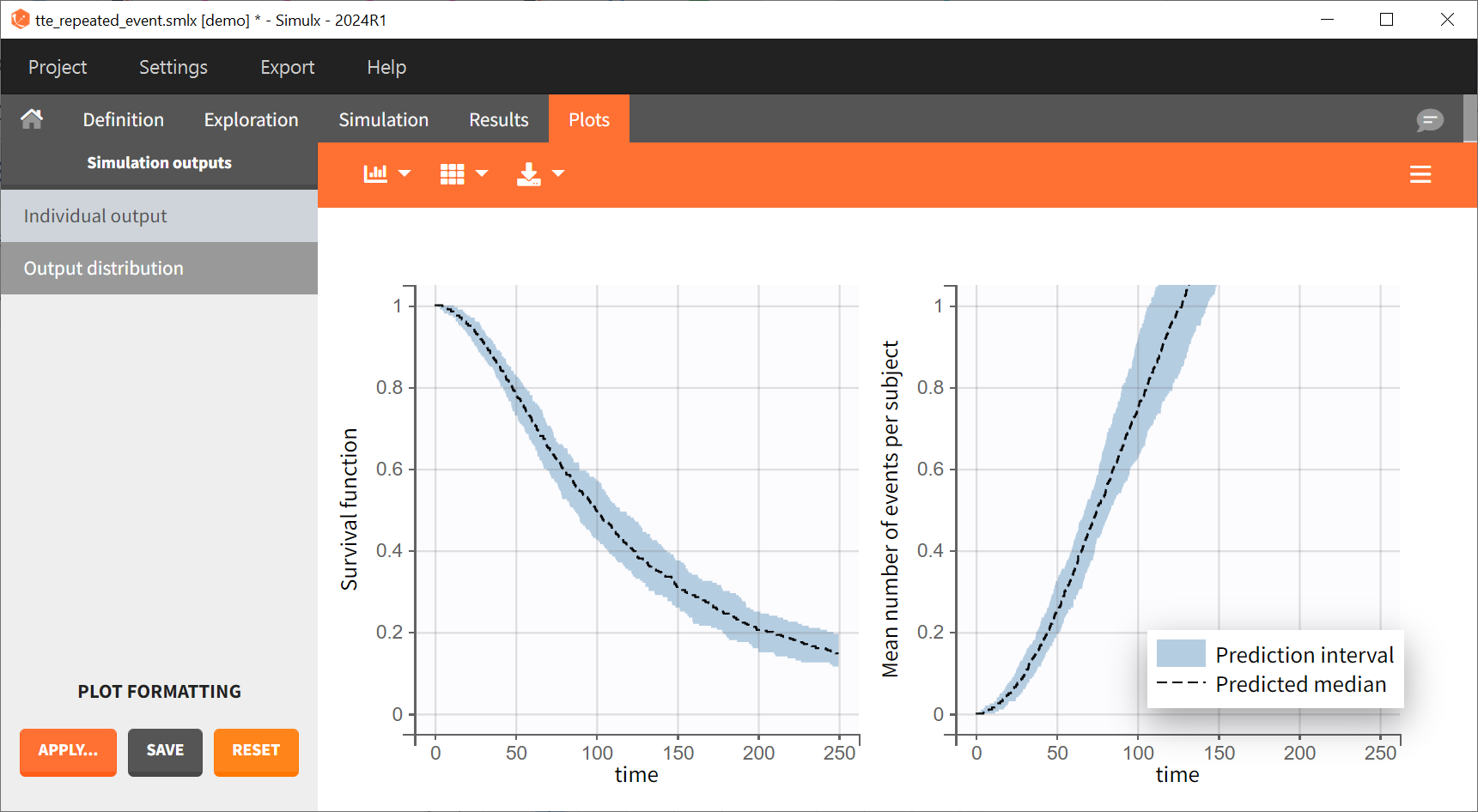Expand the export plot dropdown arrow
1478x812 pixels.
point(558,173)
